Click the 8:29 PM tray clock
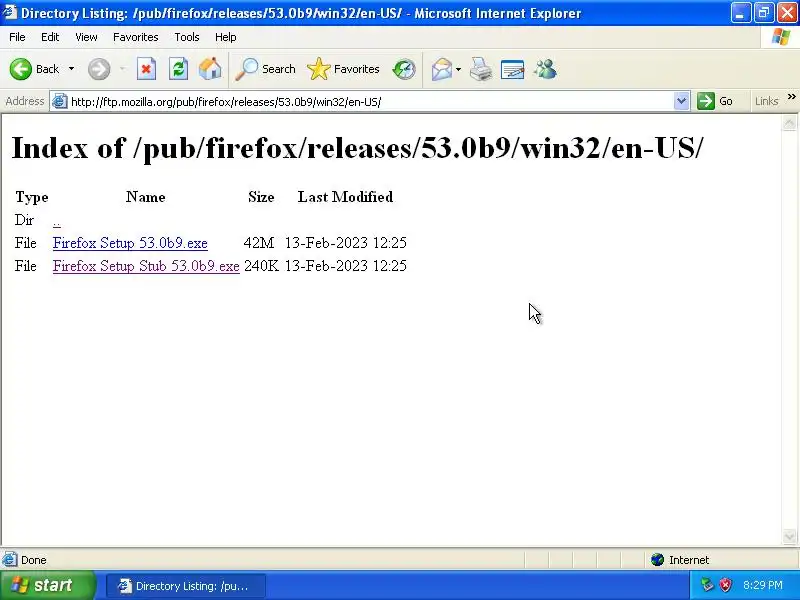 coord(763,585)
